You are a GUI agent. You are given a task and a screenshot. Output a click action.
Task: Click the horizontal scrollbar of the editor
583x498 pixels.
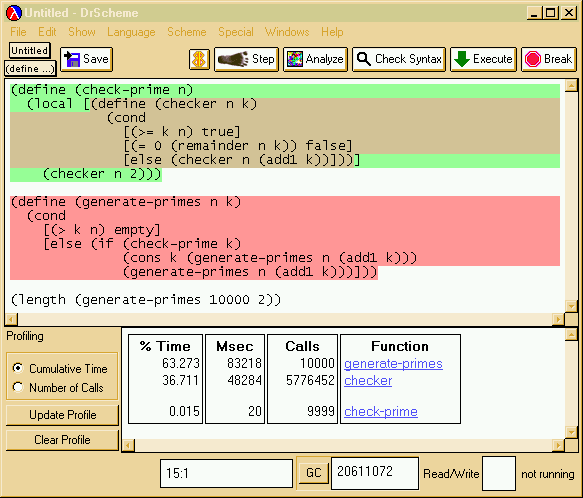(285, 319)
